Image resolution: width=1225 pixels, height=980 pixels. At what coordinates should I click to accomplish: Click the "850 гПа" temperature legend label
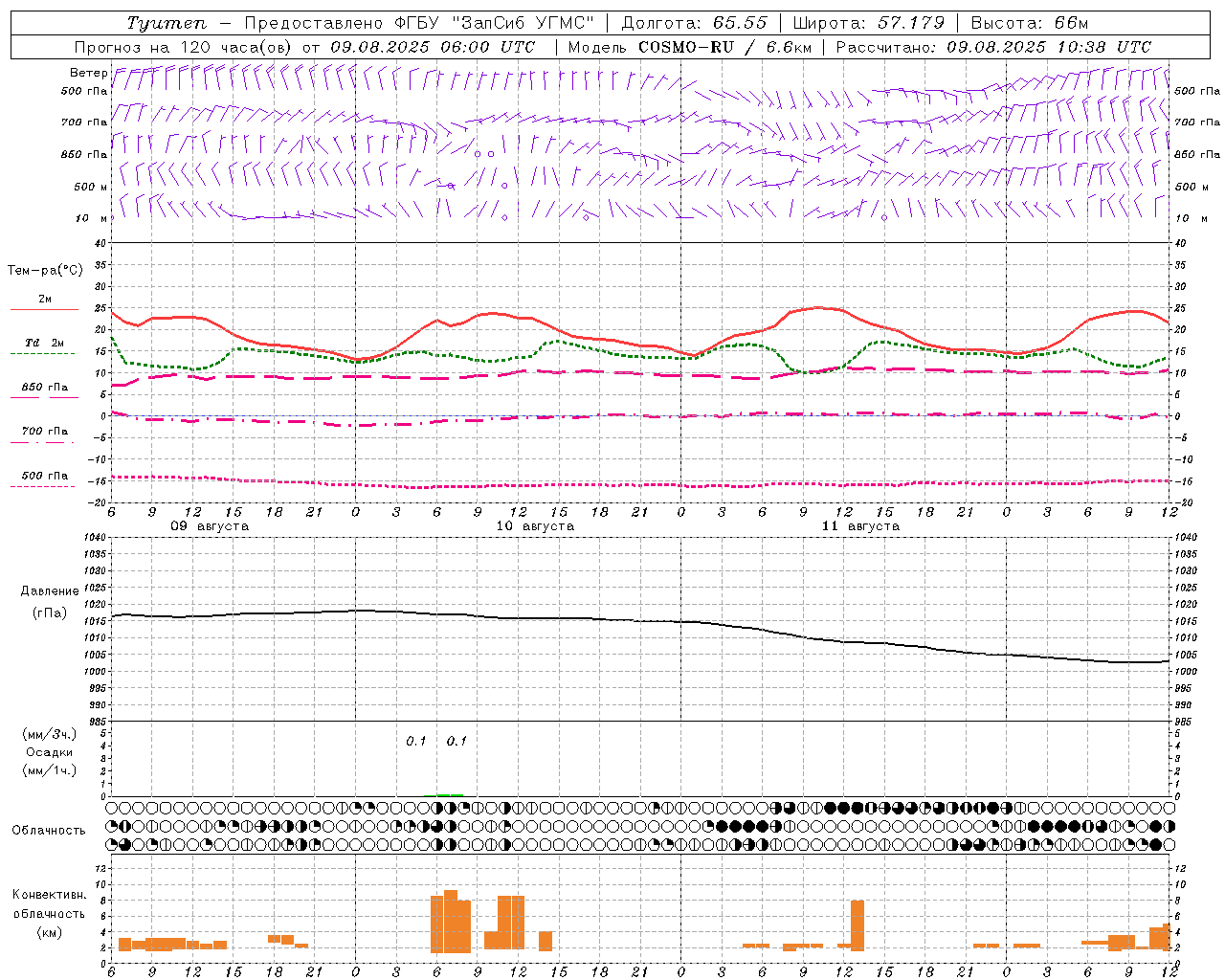(45, 388)
